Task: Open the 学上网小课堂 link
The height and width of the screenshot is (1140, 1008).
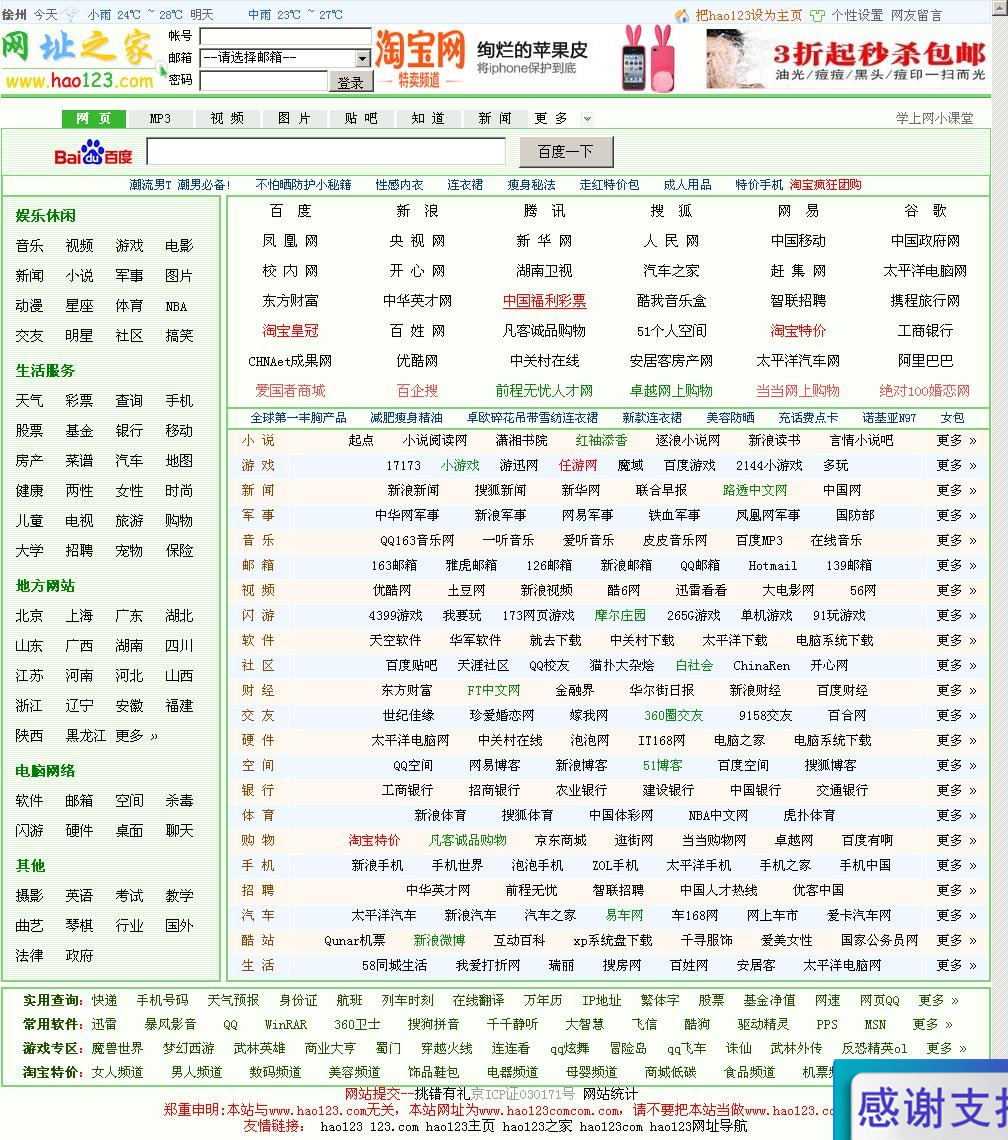Action: (x=935, y=119)
